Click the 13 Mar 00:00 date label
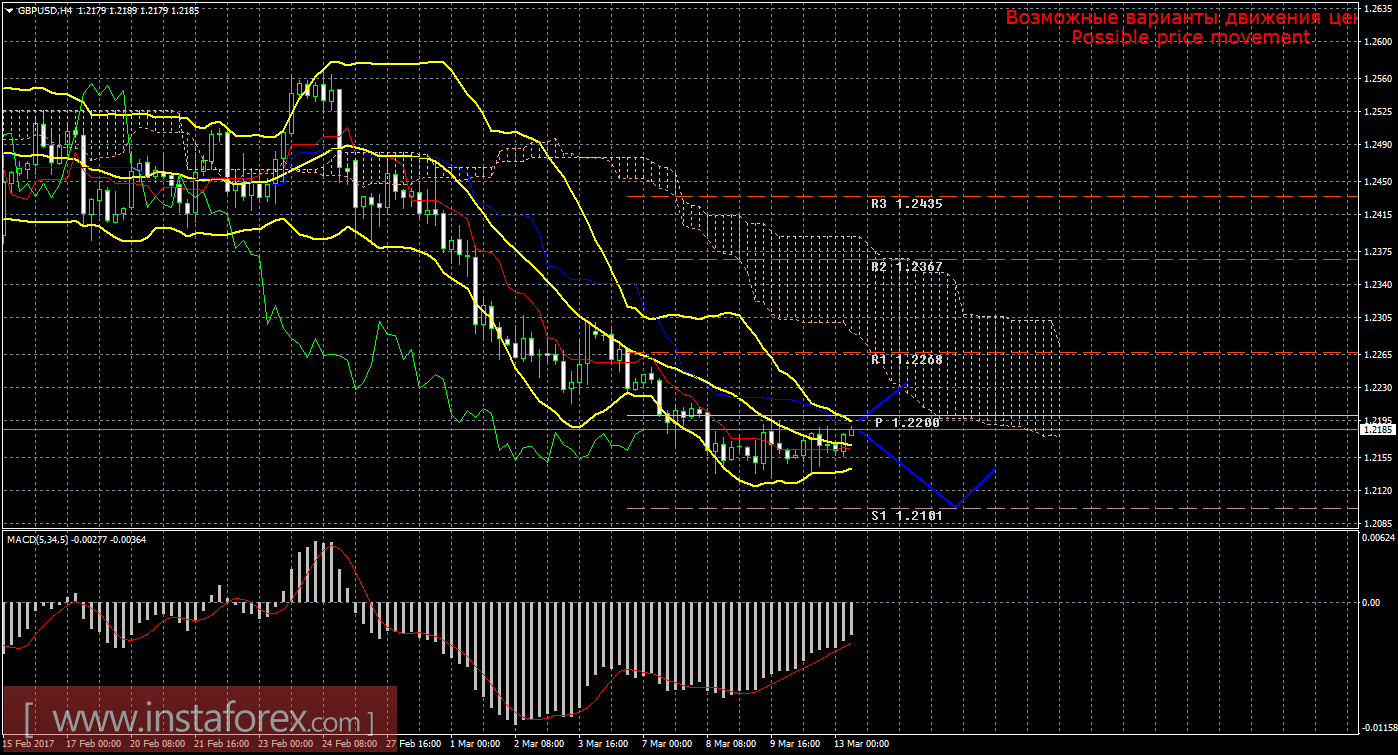The height and width of the screenshot is (755, 1398). click(862, 745)
